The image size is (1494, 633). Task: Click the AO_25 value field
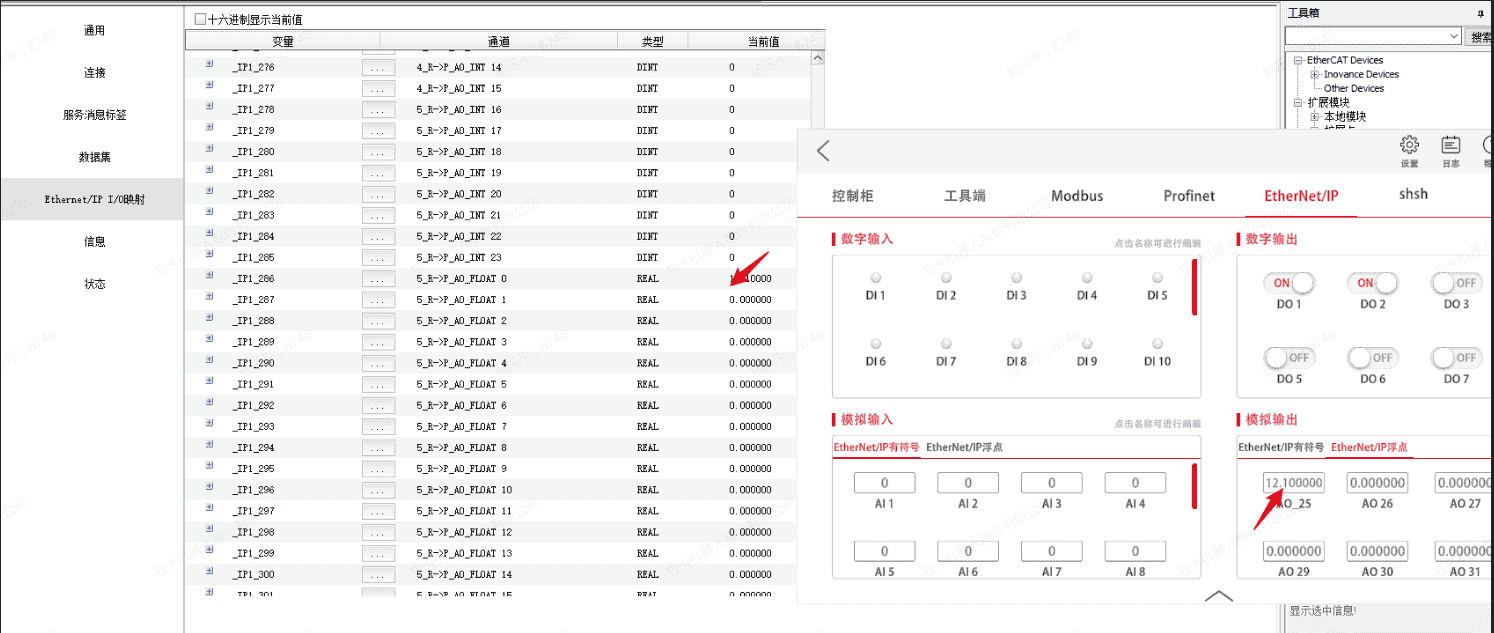pyautogui.click(x=1293, y=483)
